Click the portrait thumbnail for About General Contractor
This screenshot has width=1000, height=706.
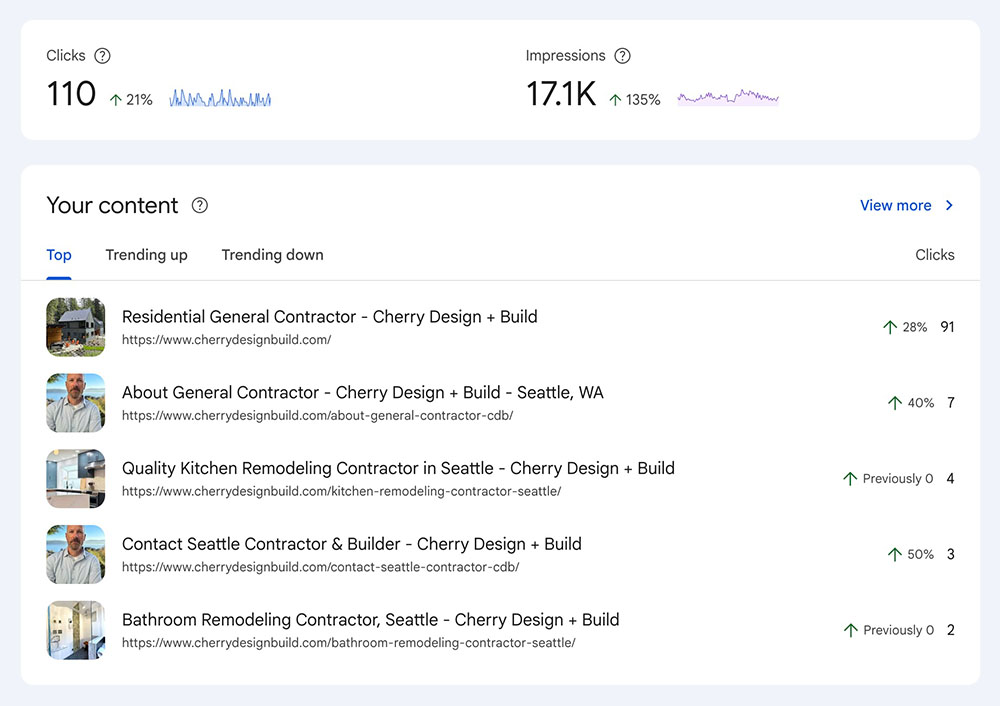(76, 403)
